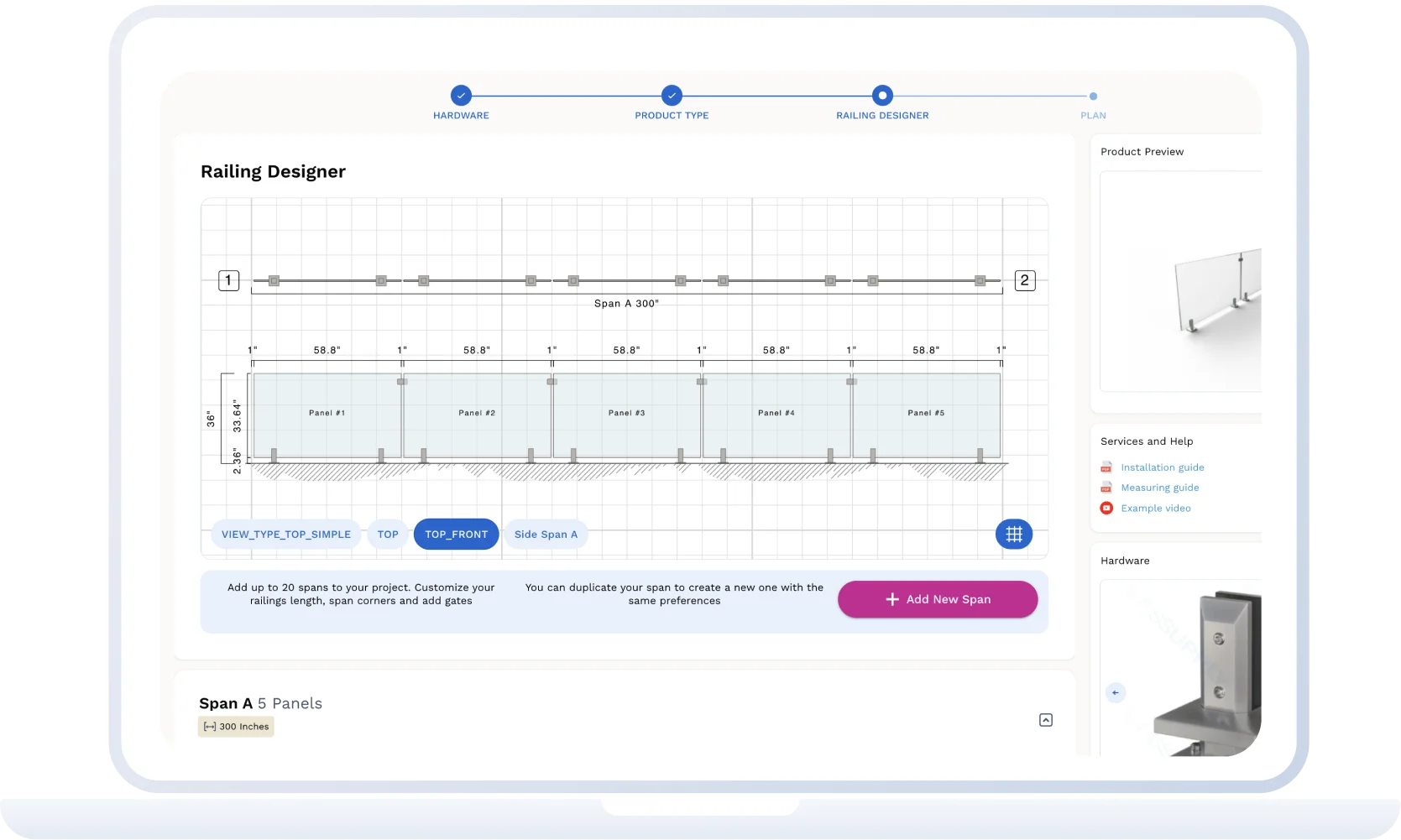Select Panel #3 in the railing diagram
This screenshot has width=1401, height=840.
coord(626,413)
